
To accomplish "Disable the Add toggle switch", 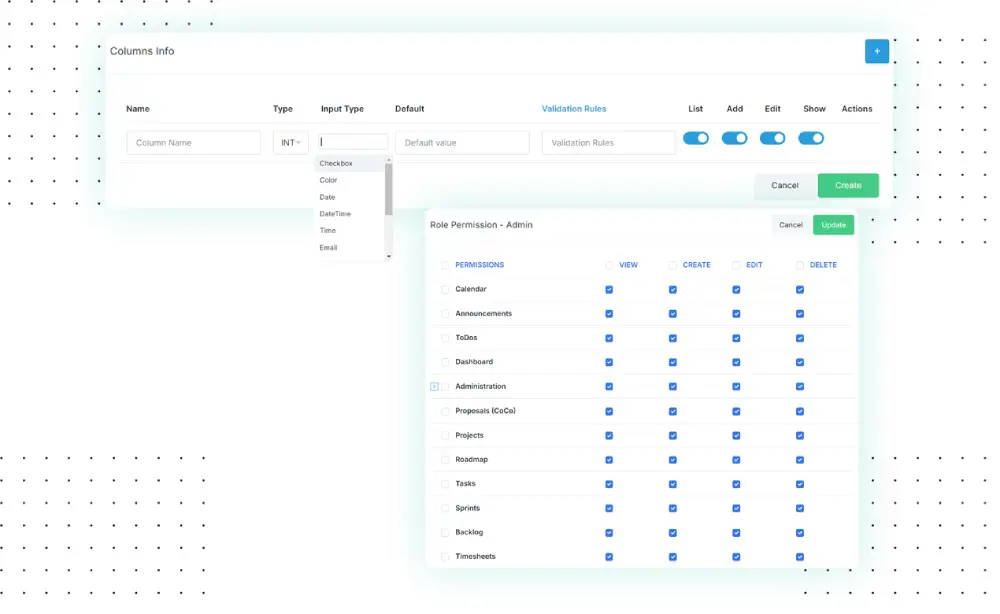I will 734,138.
